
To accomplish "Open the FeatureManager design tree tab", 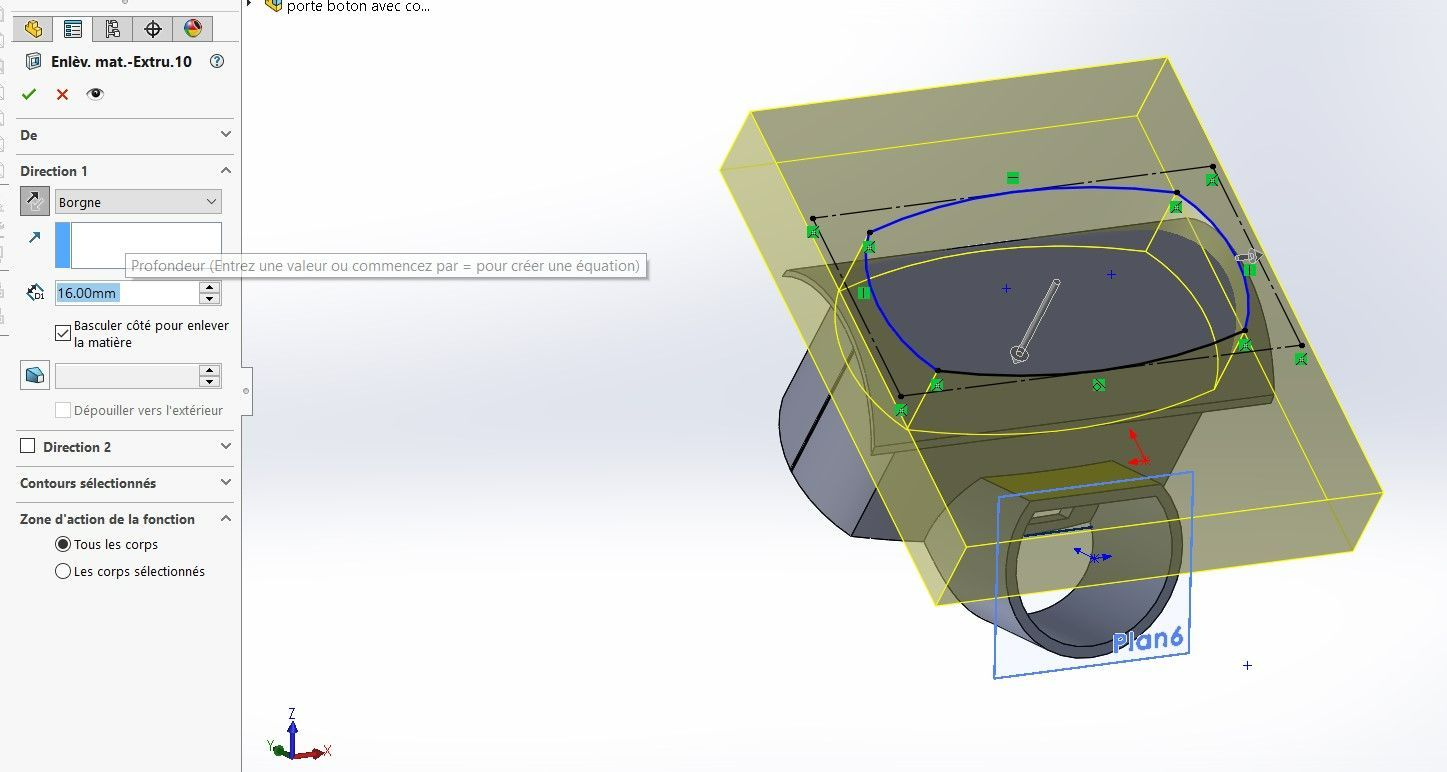I will pos(33,29).
